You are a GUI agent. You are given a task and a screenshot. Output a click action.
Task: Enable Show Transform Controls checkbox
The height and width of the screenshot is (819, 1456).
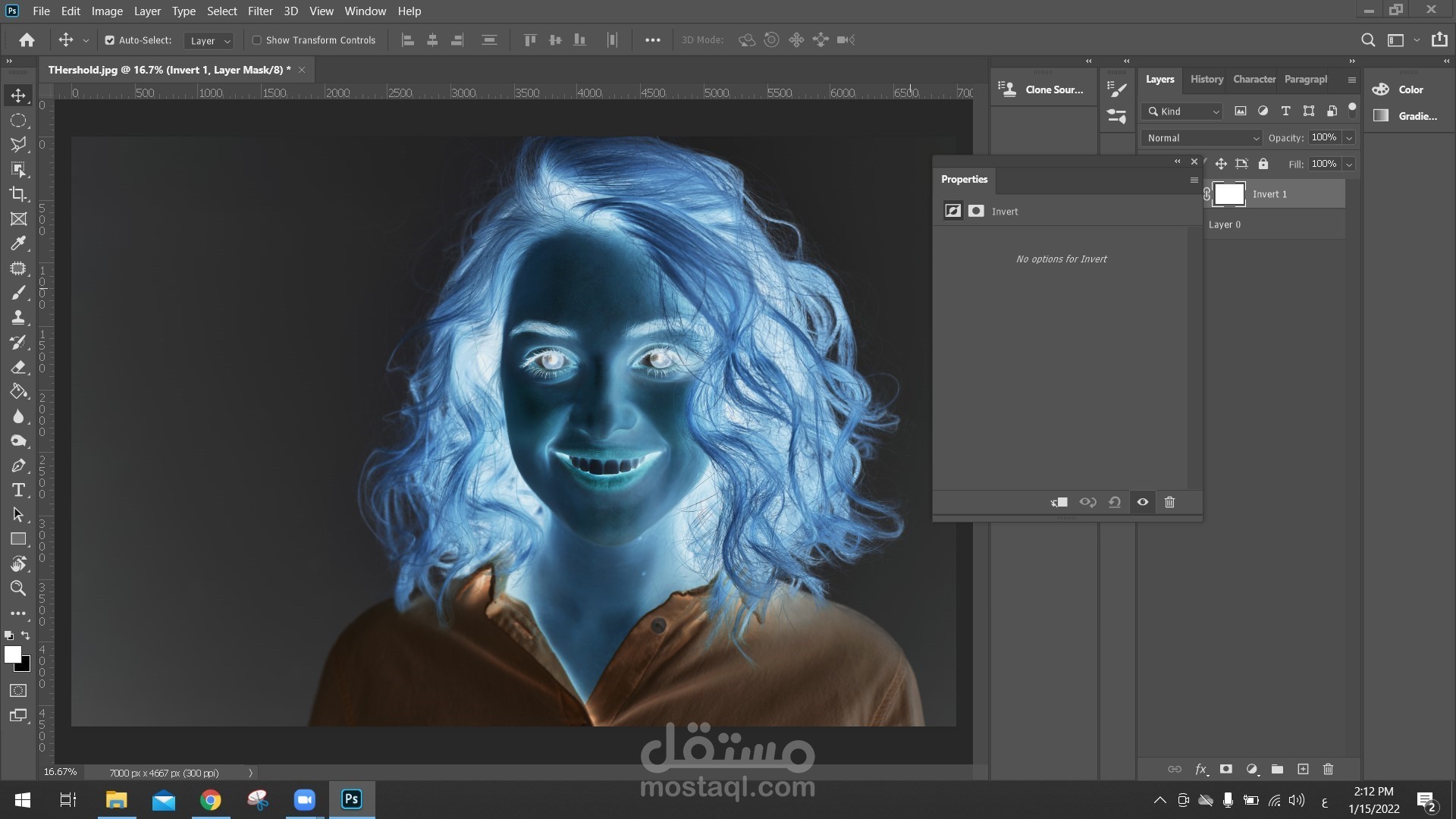(x=257, y=40)
